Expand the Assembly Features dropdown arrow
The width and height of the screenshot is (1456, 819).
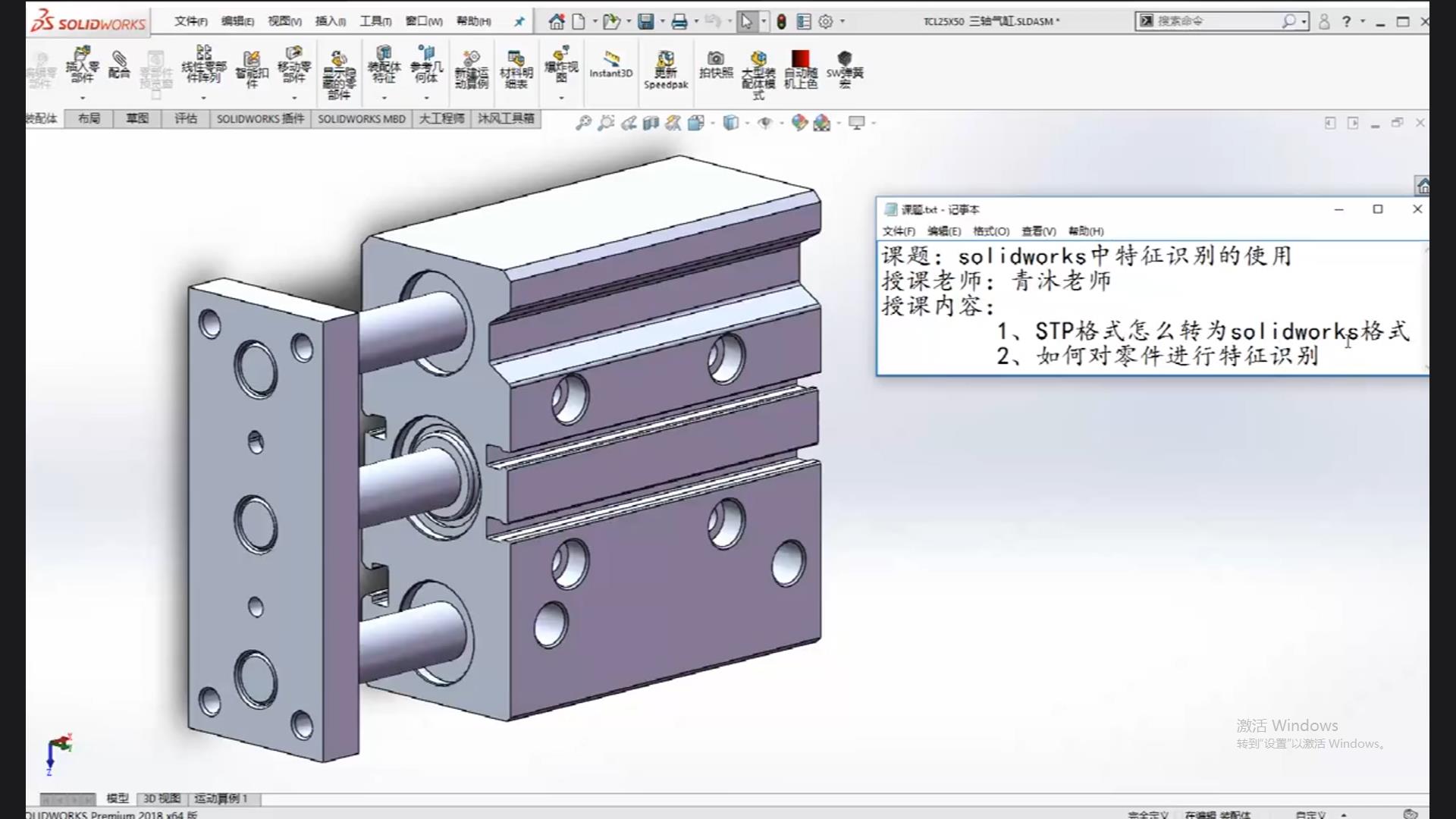pos(384,98)
